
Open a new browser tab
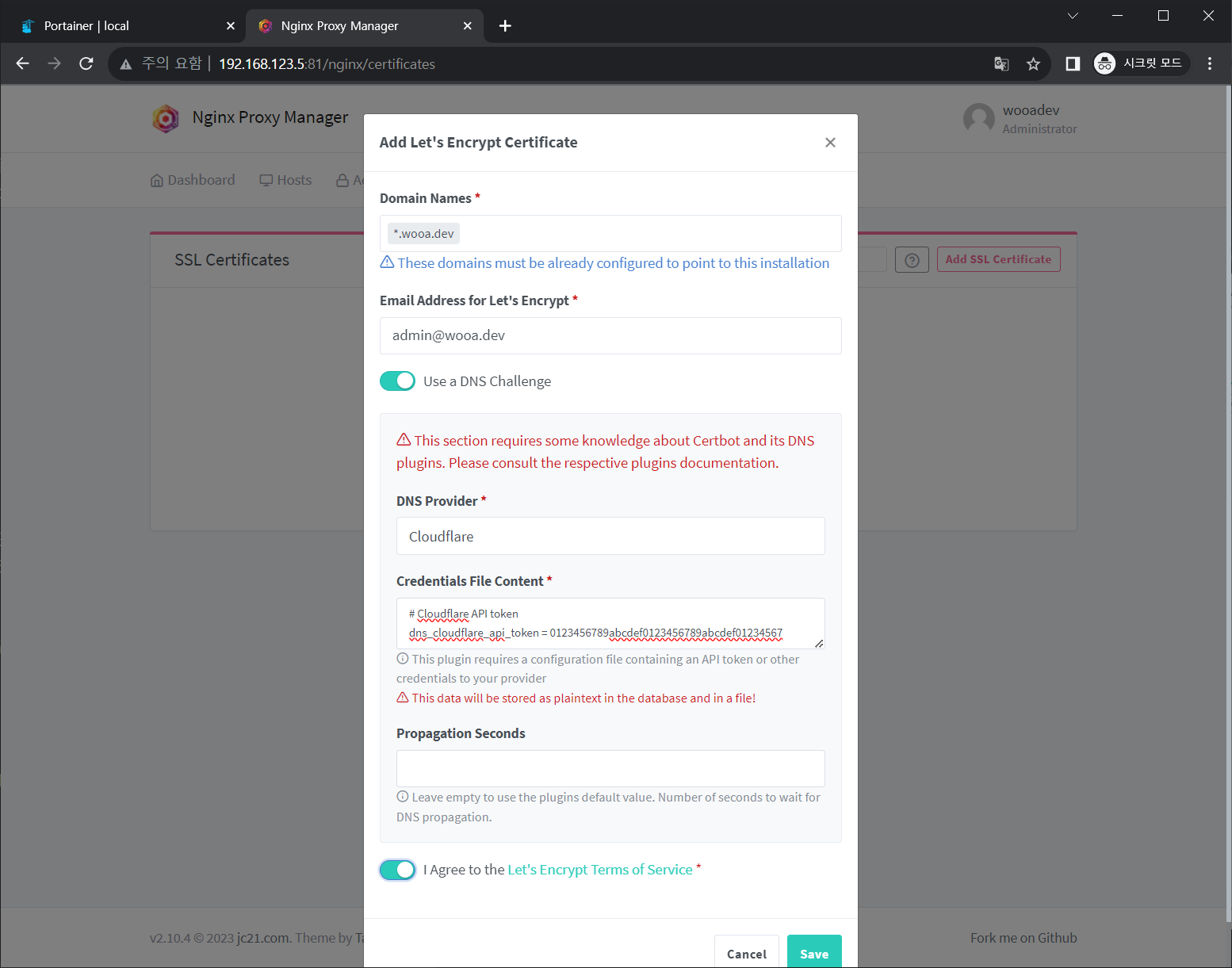click(505, 26)
